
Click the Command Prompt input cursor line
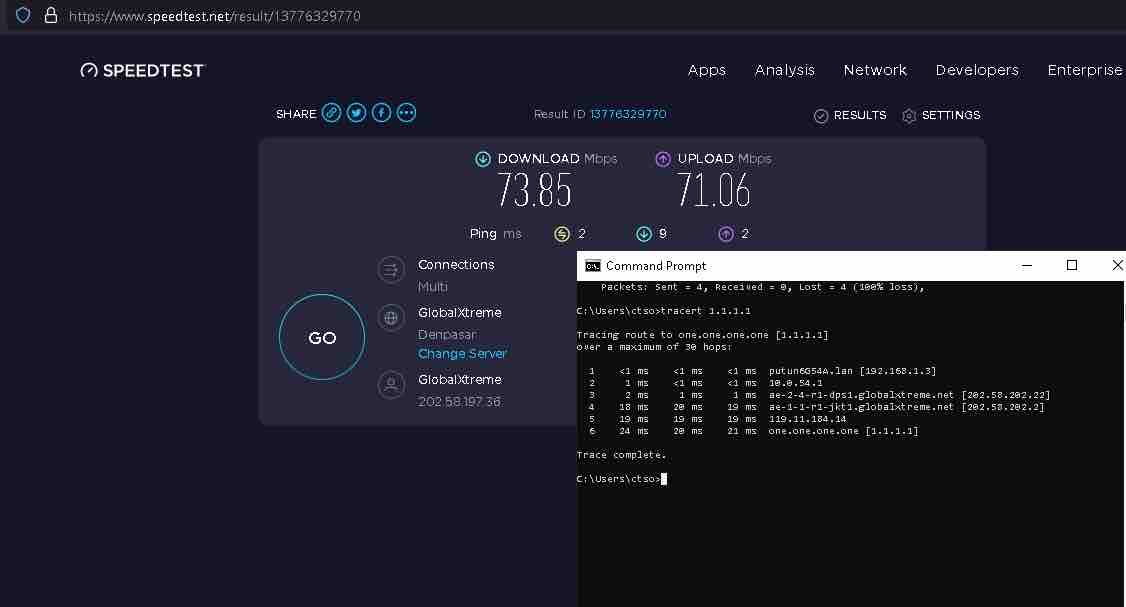click(622, 479)
